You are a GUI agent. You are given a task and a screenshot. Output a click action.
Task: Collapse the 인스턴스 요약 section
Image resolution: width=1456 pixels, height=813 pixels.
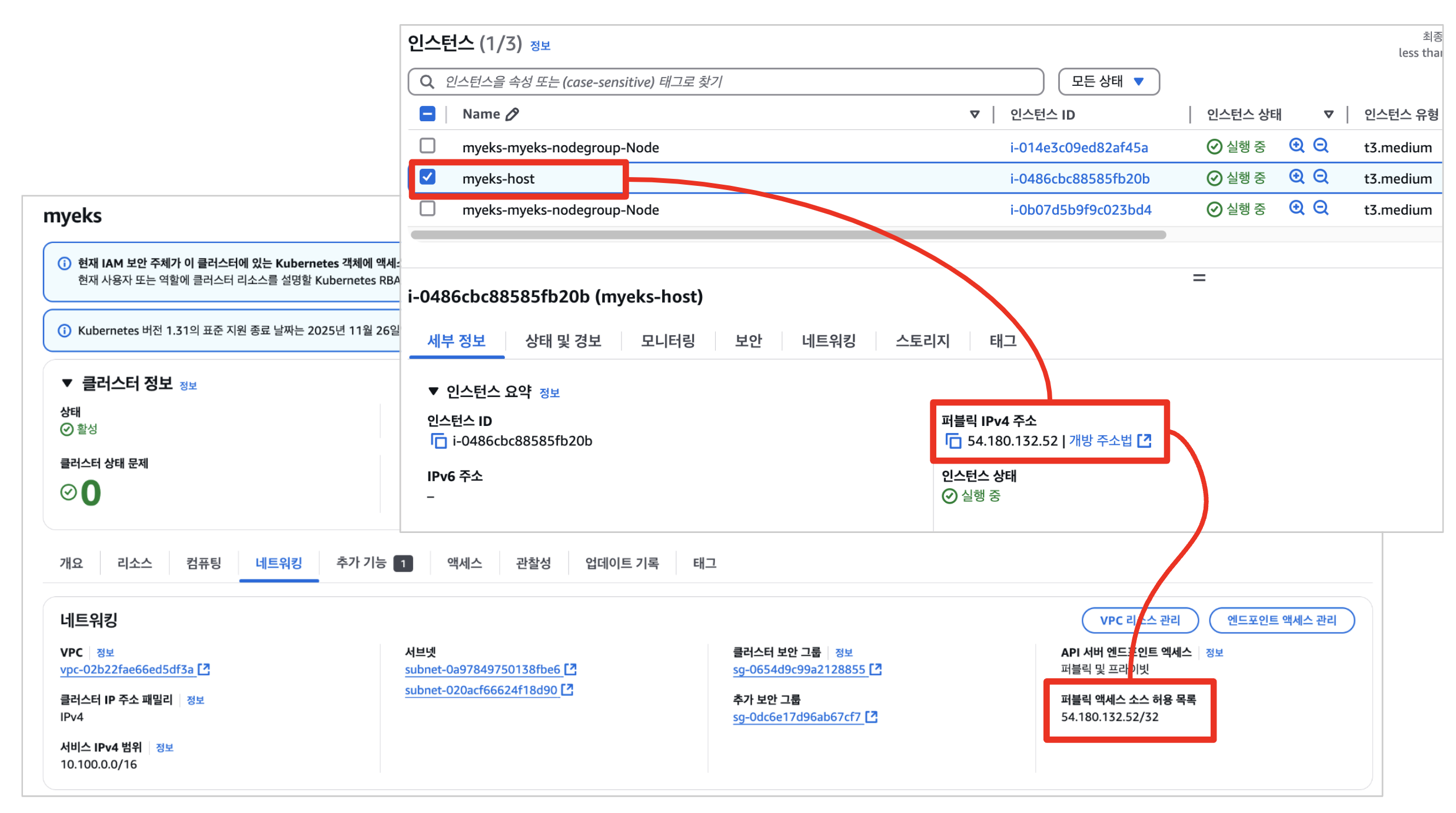coord(434,391)
